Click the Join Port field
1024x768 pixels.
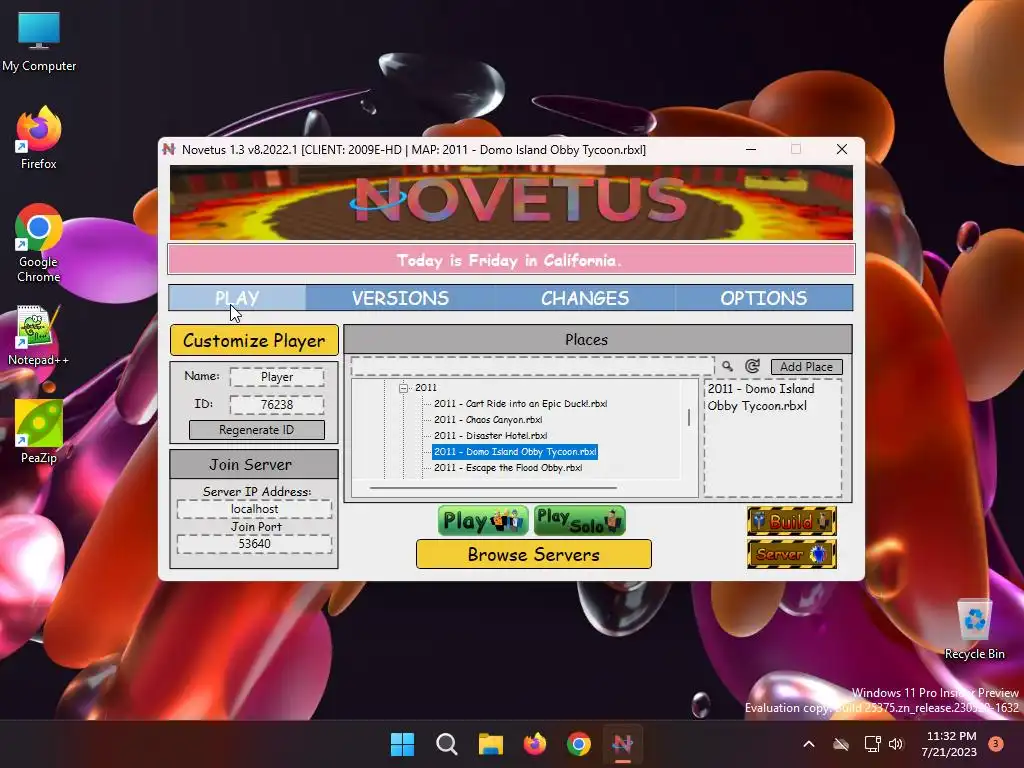coord(255,544)
